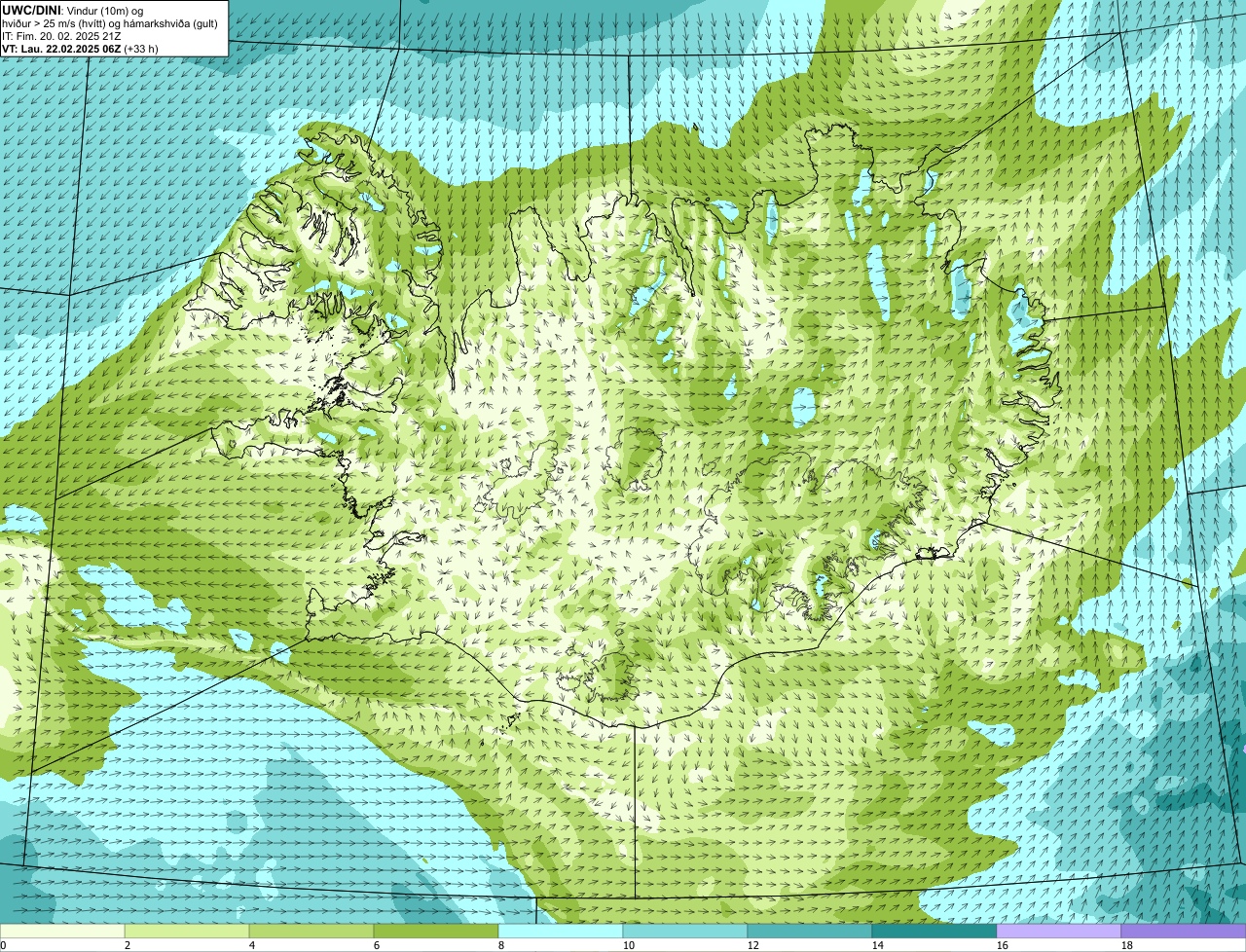The image size is (1246, 952).
Task: Click the legend scale label "2"
Action: (128, 945)
